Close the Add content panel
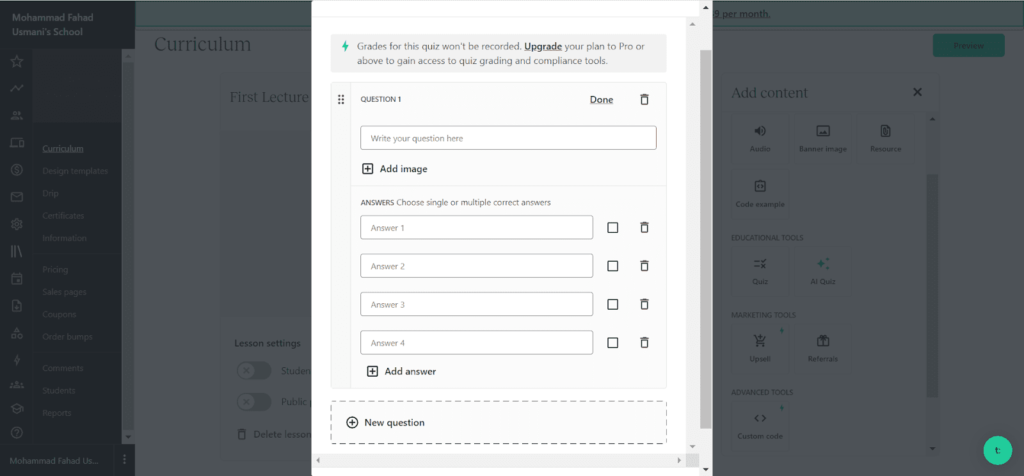 [918, 92]
